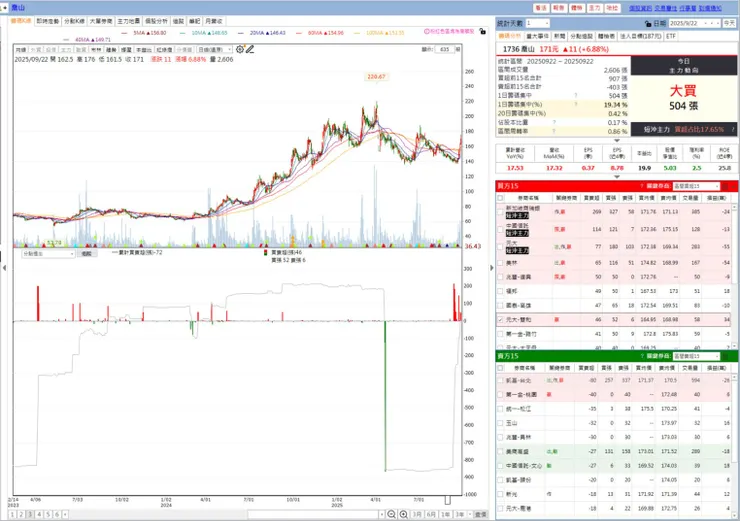Image resolution: width=740 pixels, height=521 pixels.
Task: Select the pencil drawing tool icon
Action: [x=250, y=49]
